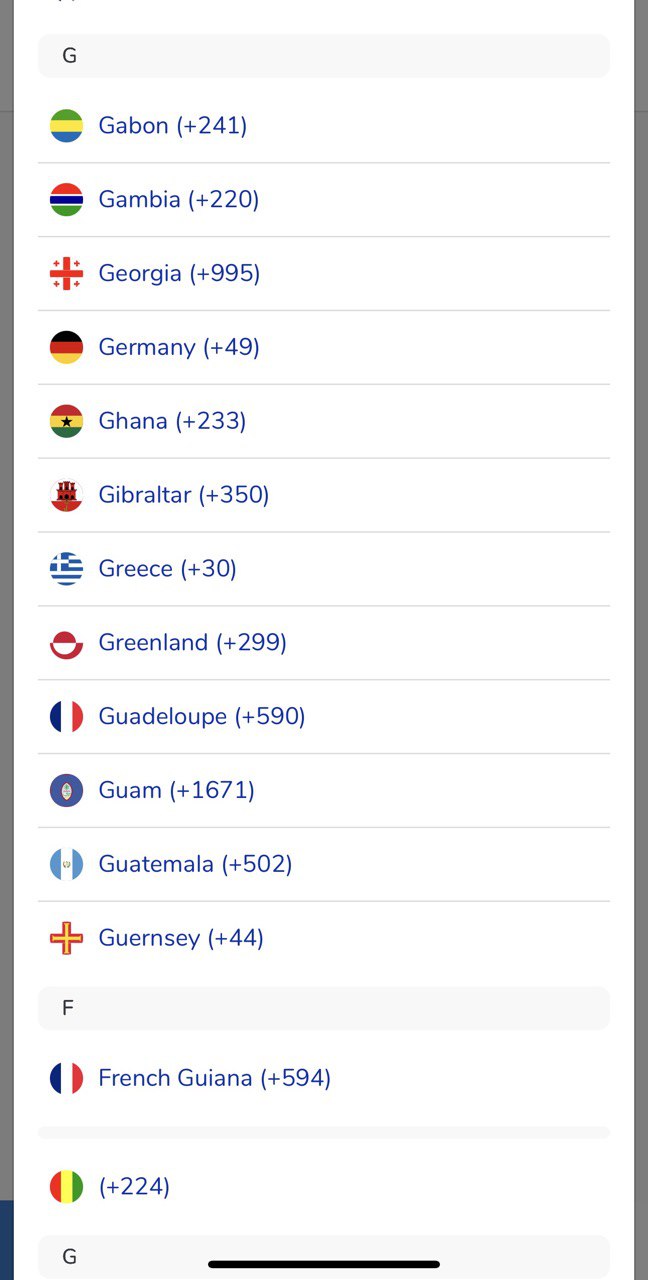Select Georgia (+995) from the list
Image resolution: width=648 pixels, height=1280 pixels.
[x=179, y=273]
